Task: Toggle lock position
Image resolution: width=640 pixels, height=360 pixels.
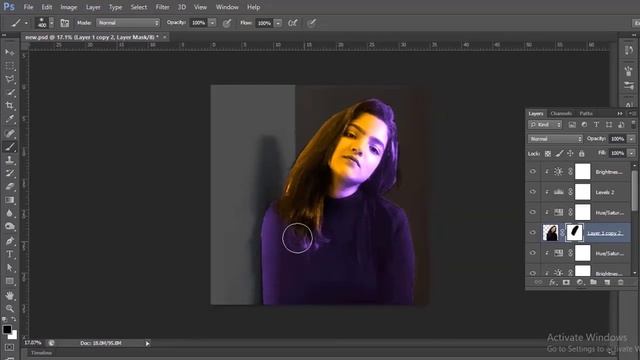Action: (x=570, y=153)
